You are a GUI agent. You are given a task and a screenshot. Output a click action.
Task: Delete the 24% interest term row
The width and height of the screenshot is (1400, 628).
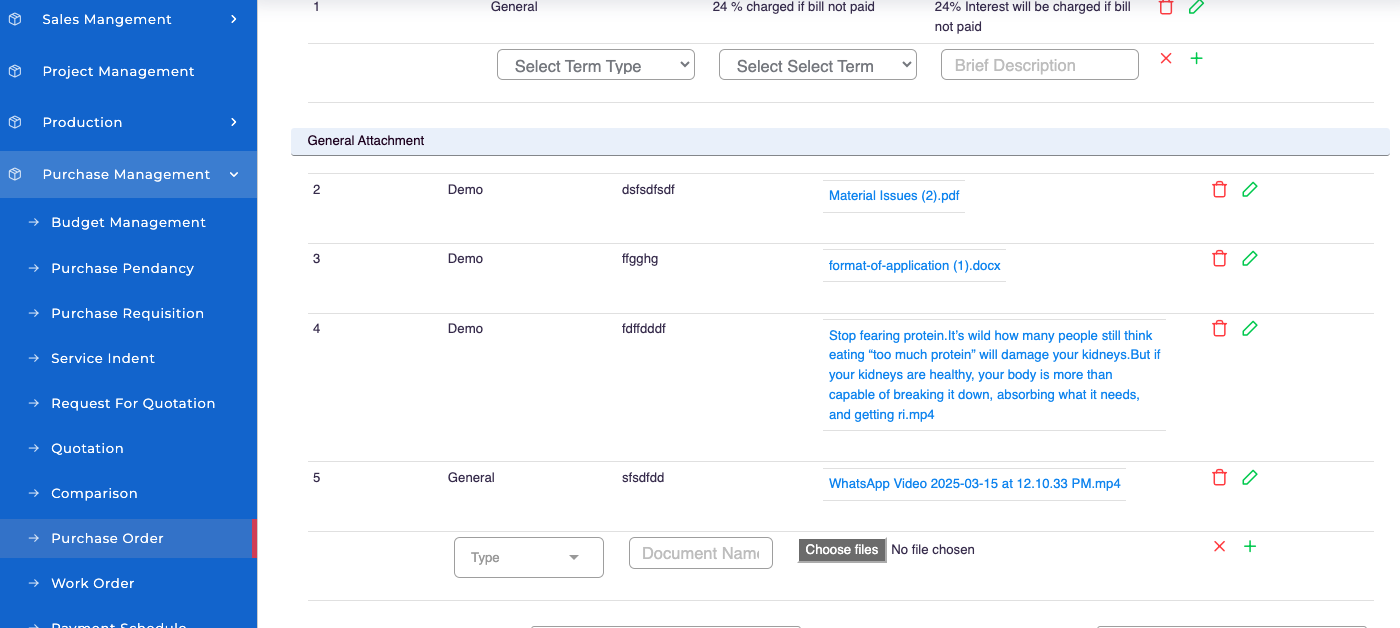point(1166,8)
